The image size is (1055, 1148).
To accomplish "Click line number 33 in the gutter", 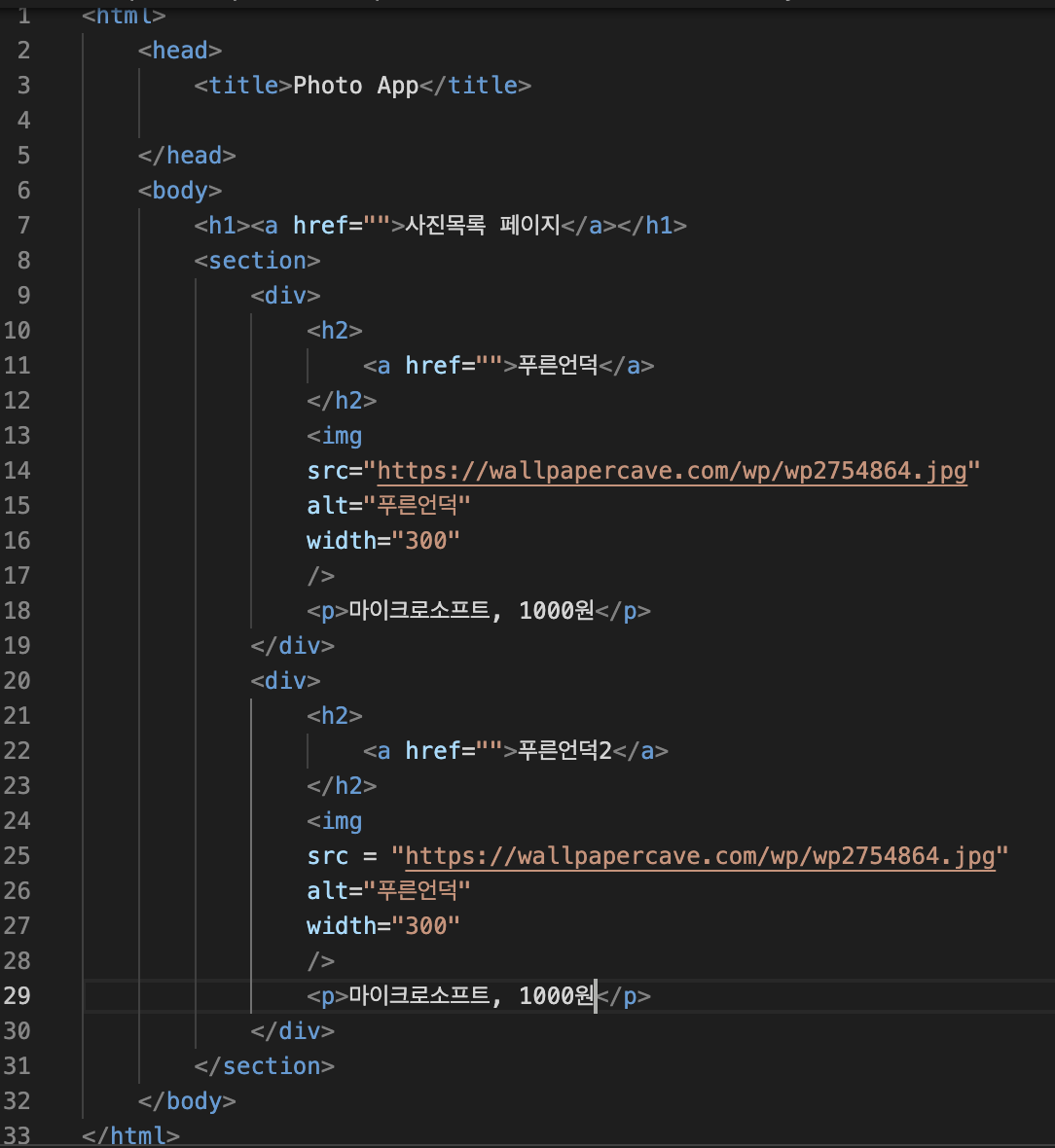I will point(17,1135).
